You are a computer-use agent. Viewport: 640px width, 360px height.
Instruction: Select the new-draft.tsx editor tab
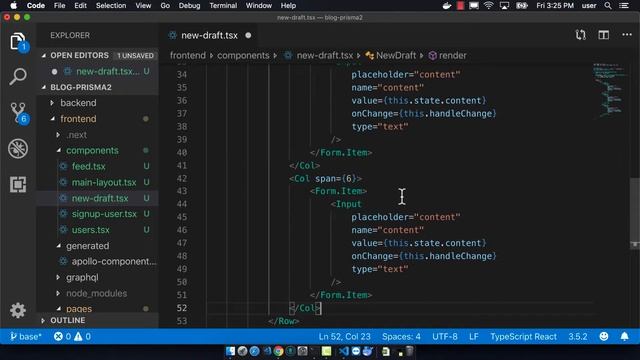click(209, 36)
